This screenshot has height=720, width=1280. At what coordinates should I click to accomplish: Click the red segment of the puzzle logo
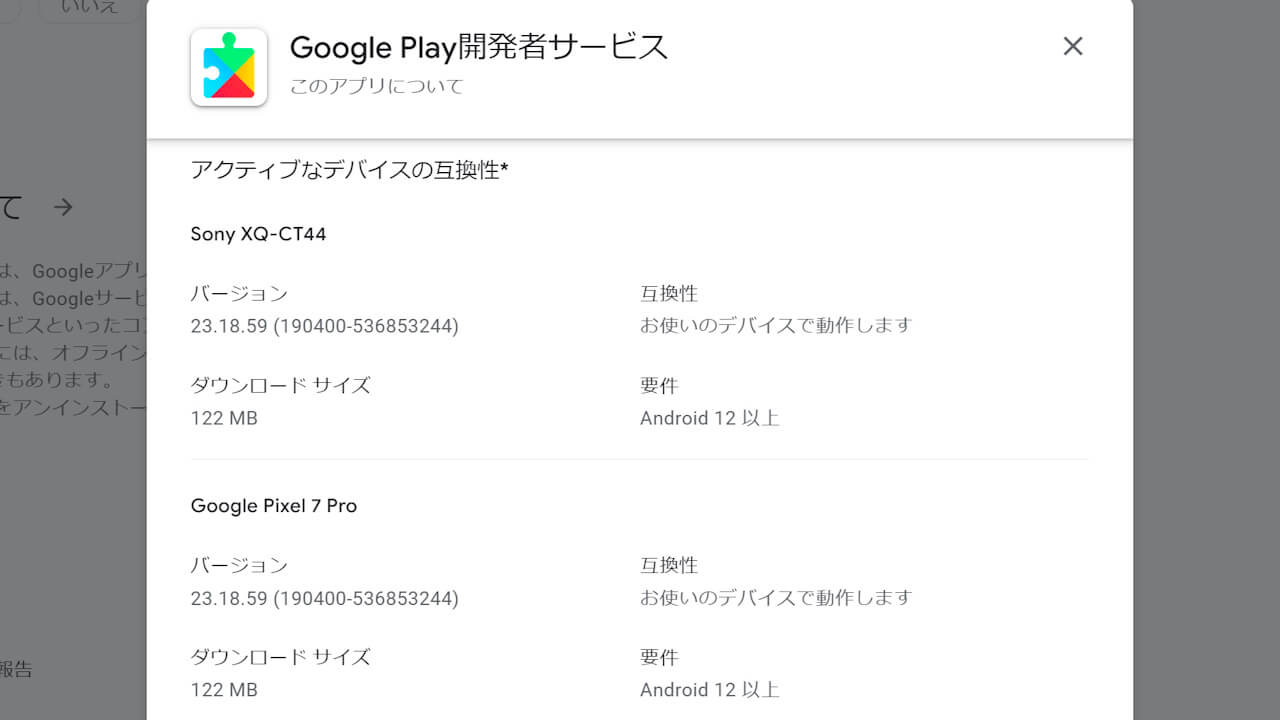click(x=230, y=89)
